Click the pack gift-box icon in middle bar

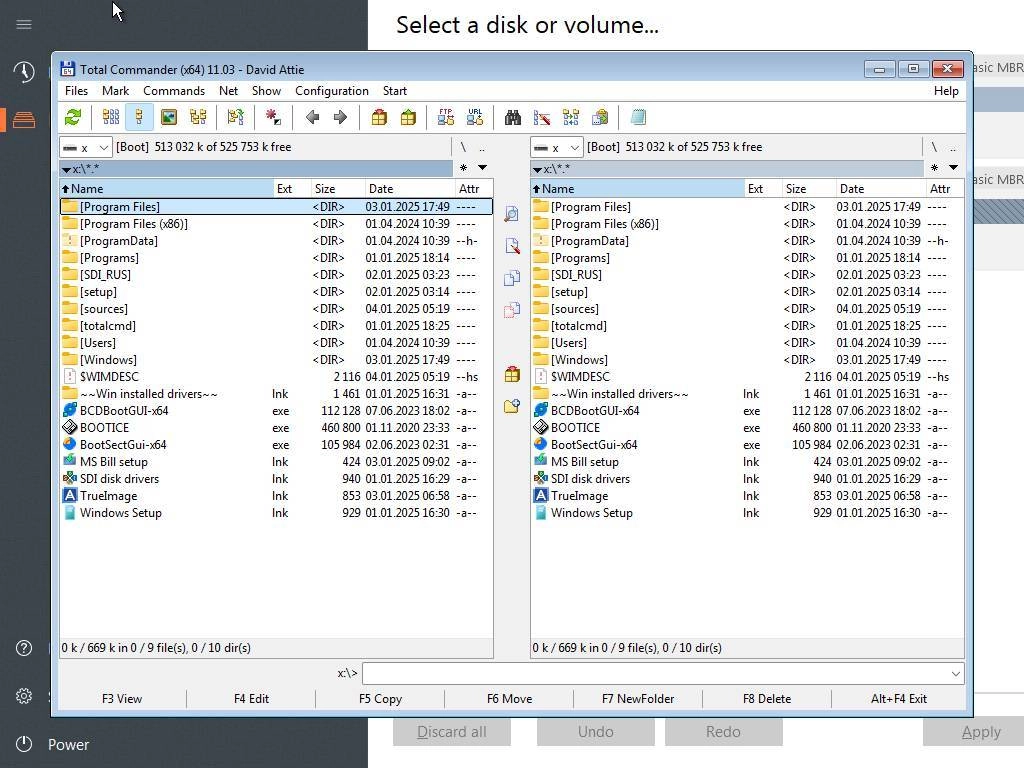(x=512, y=374)
